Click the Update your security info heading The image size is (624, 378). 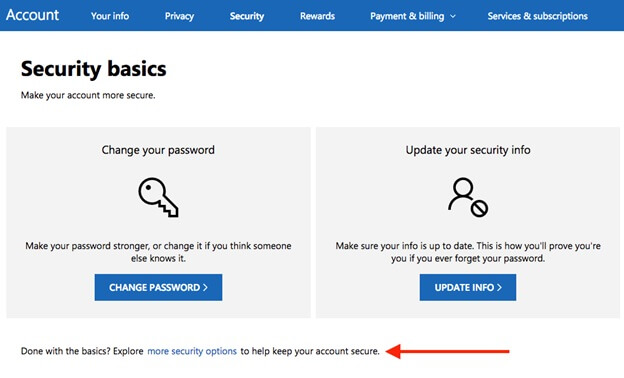468,150
